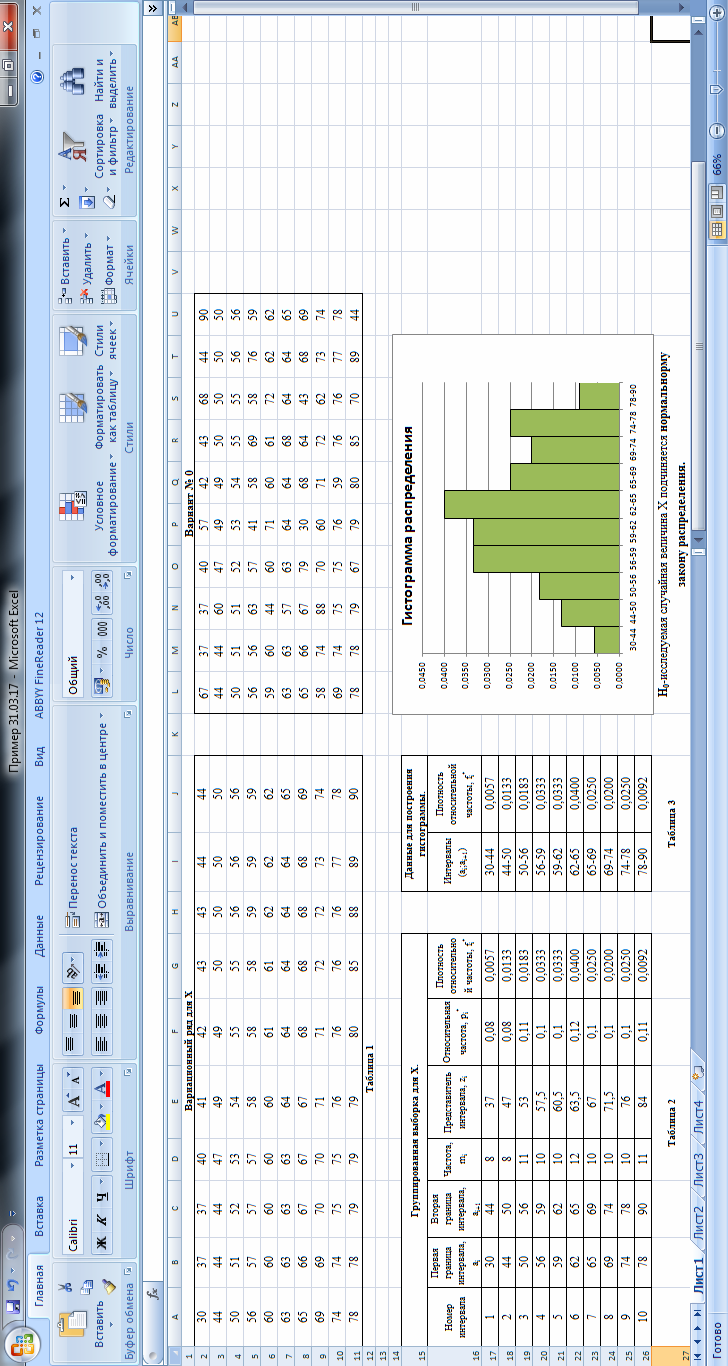Screen dimensions: 728x1366
Task: Click the Clear eraser icon in Редактирование
Action: [x=110, y=202]
